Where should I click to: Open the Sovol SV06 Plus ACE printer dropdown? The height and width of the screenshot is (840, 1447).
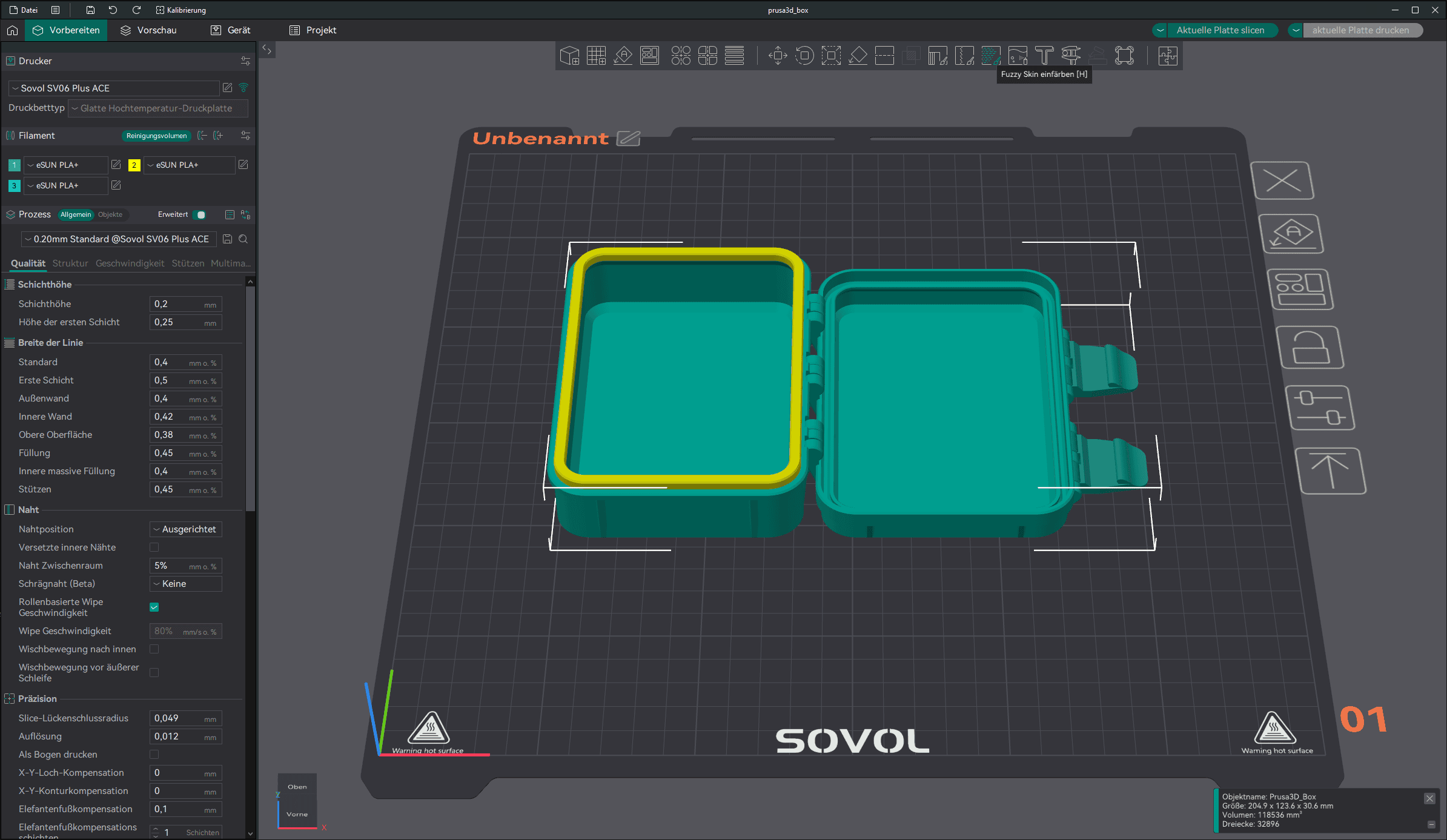[x=114, y=88]
